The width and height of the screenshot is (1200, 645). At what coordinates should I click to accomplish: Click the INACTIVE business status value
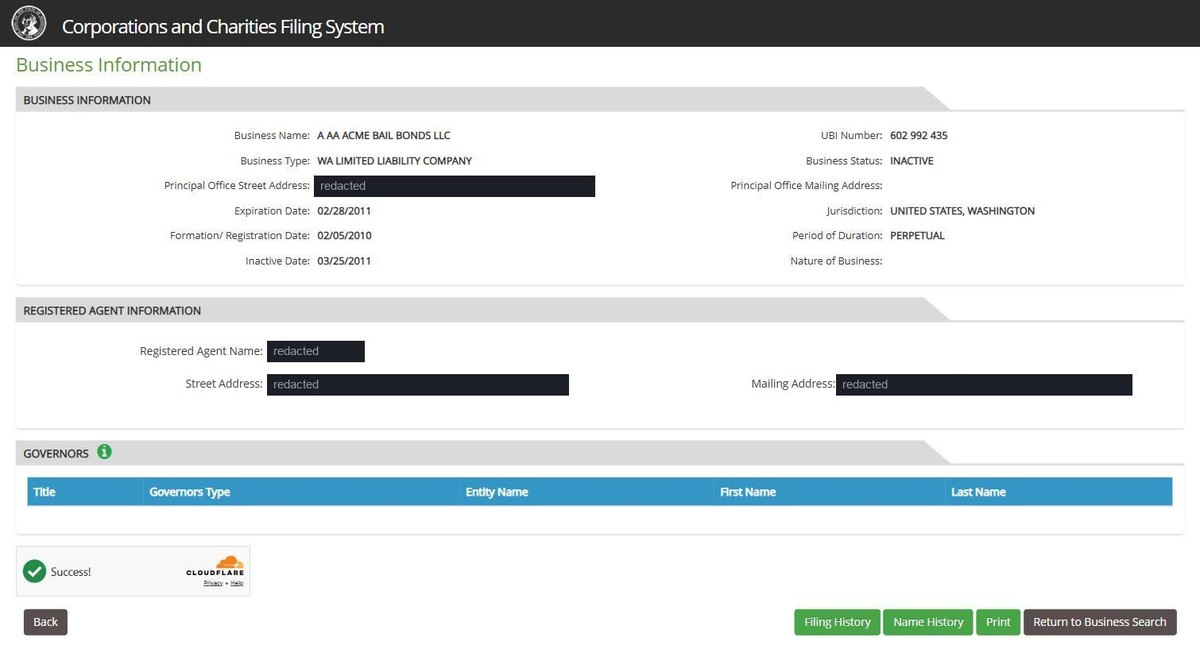(912, 160)
